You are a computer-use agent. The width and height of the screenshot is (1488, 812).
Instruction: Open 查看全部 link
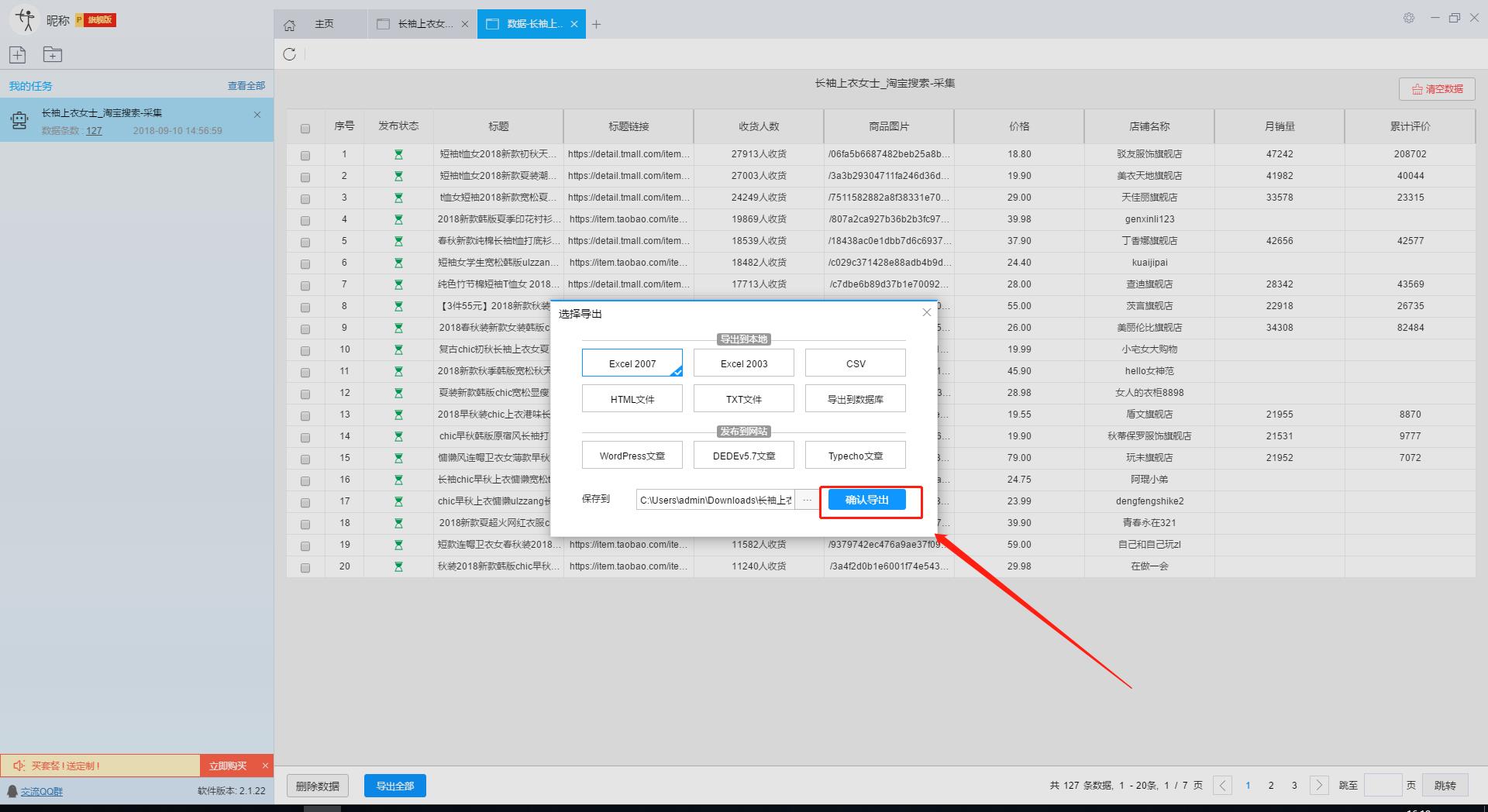coord(246,85)
